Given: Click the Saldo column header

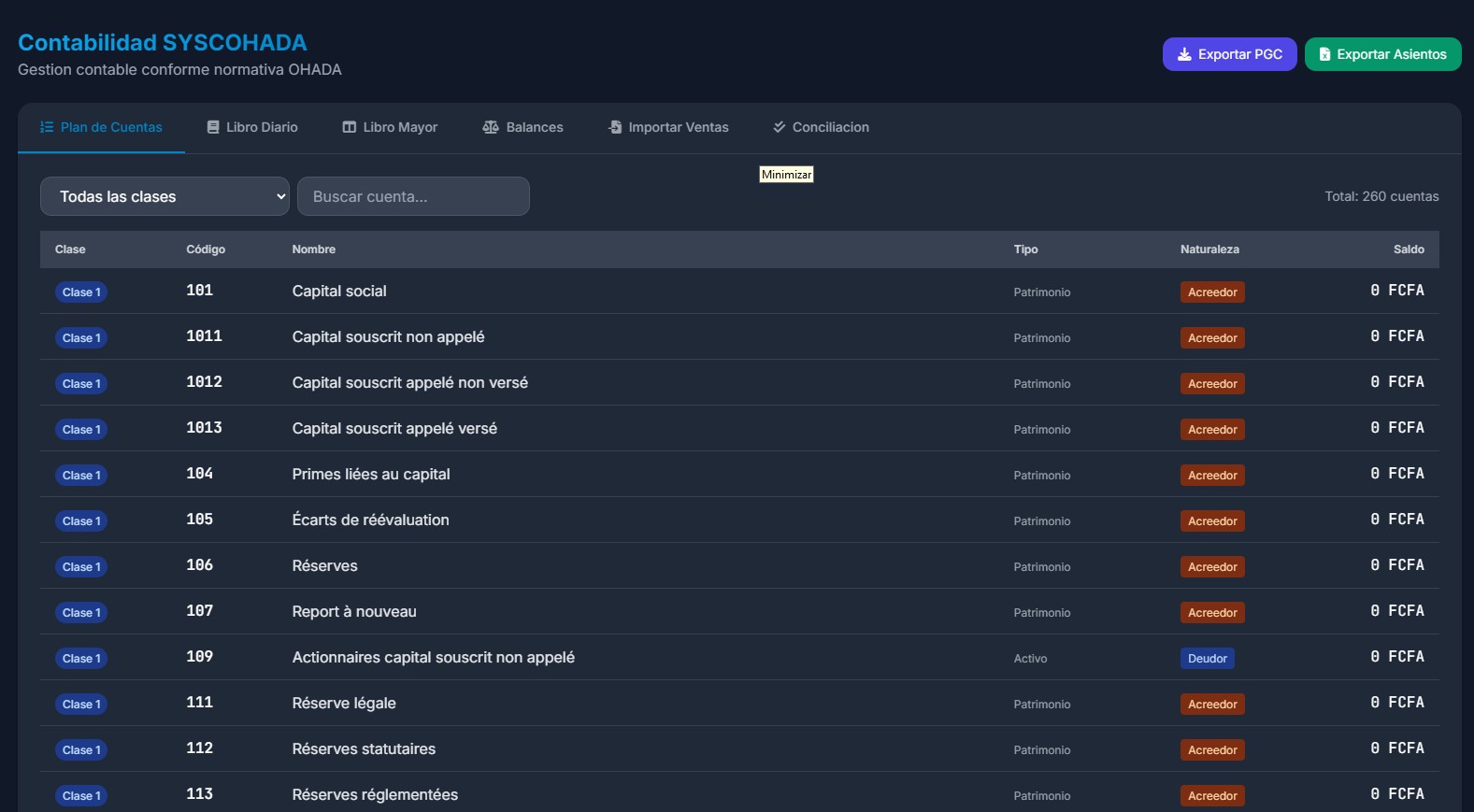Looking at the screenshot, I should pyautogui.click(x=1409, y=249).
